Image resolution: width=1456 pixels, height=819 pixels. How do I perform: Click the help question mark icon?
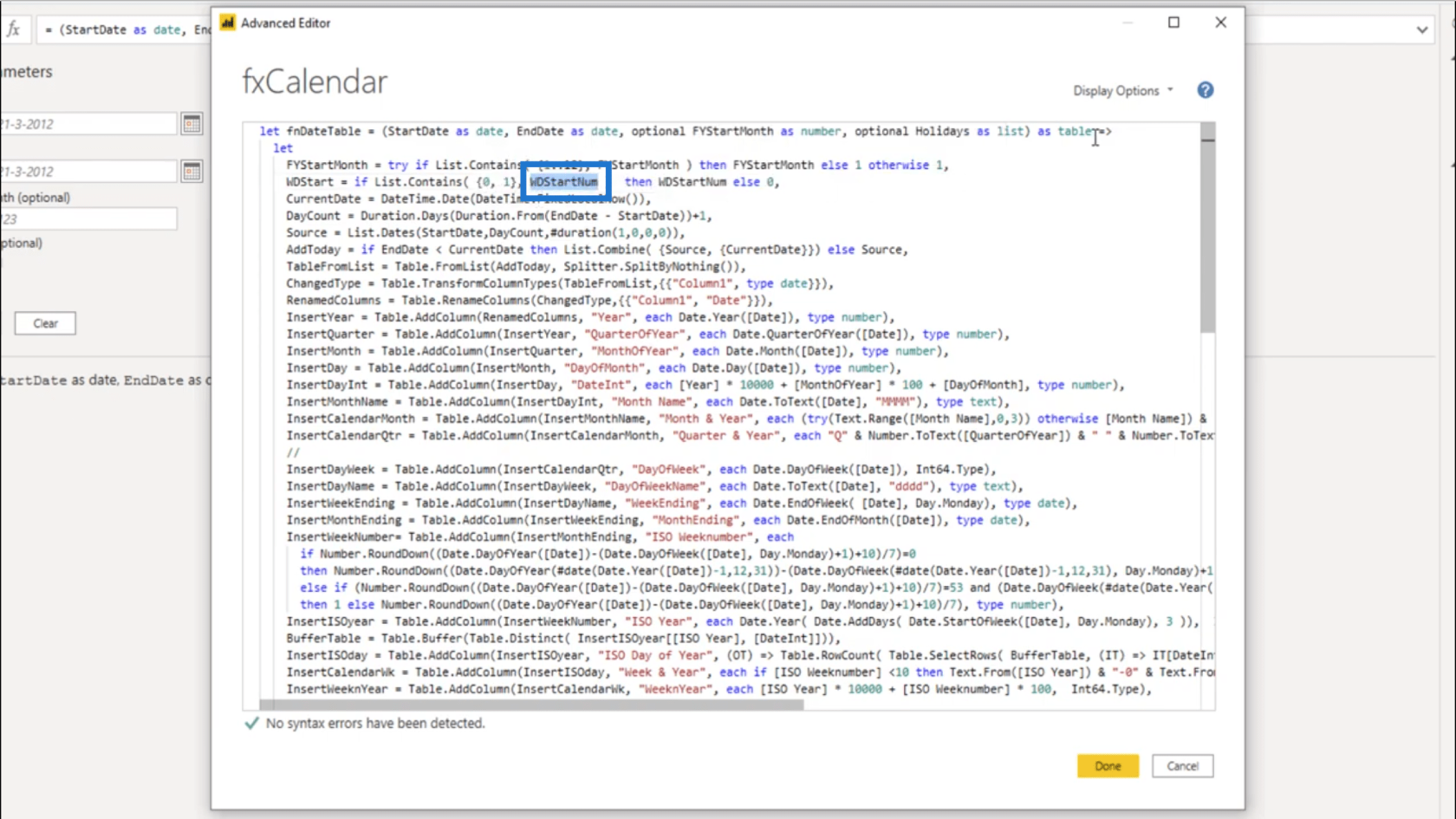[1205, 90]
